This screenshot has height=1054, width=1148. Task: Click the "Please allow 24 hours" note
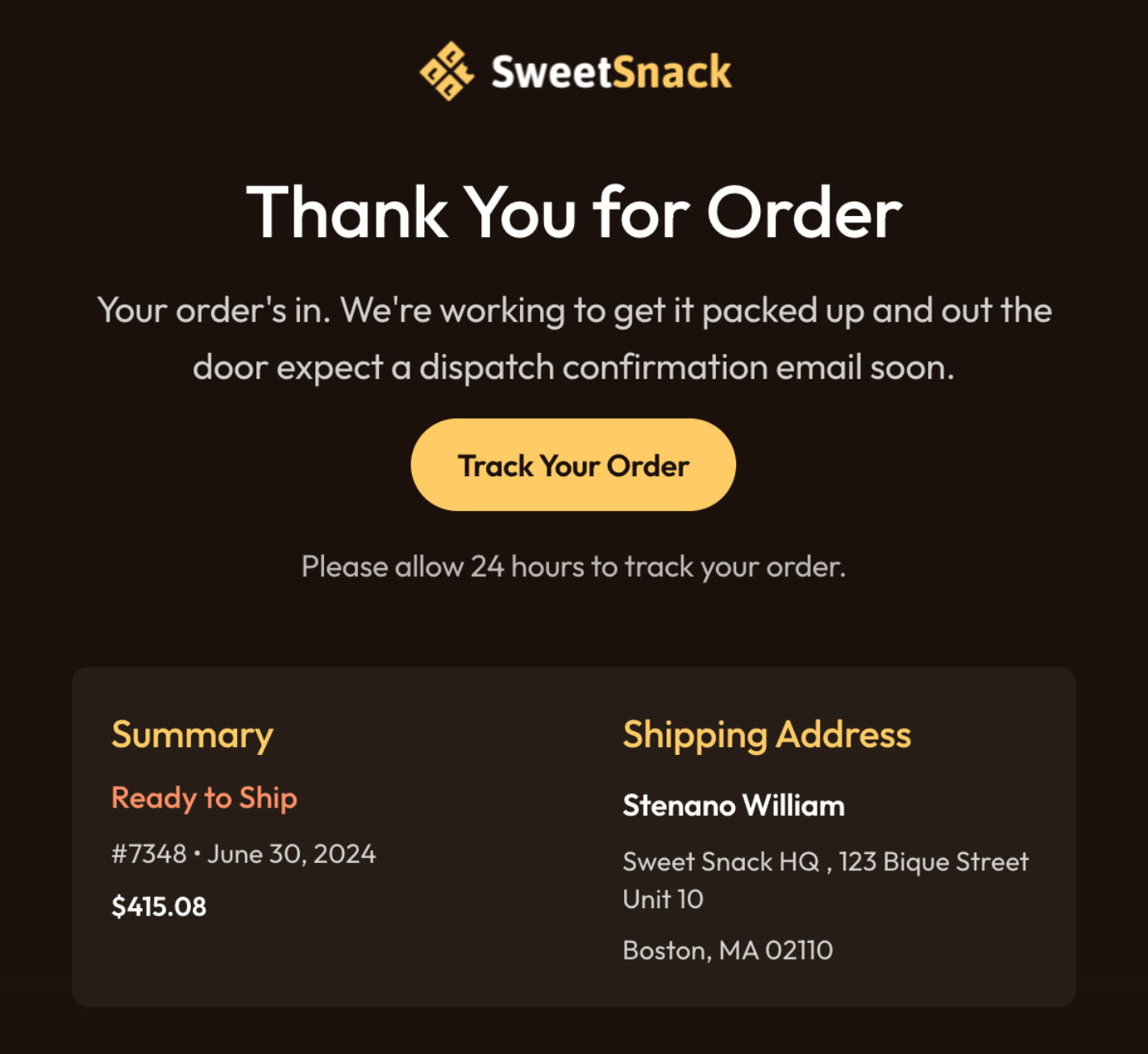pos(574,566)
